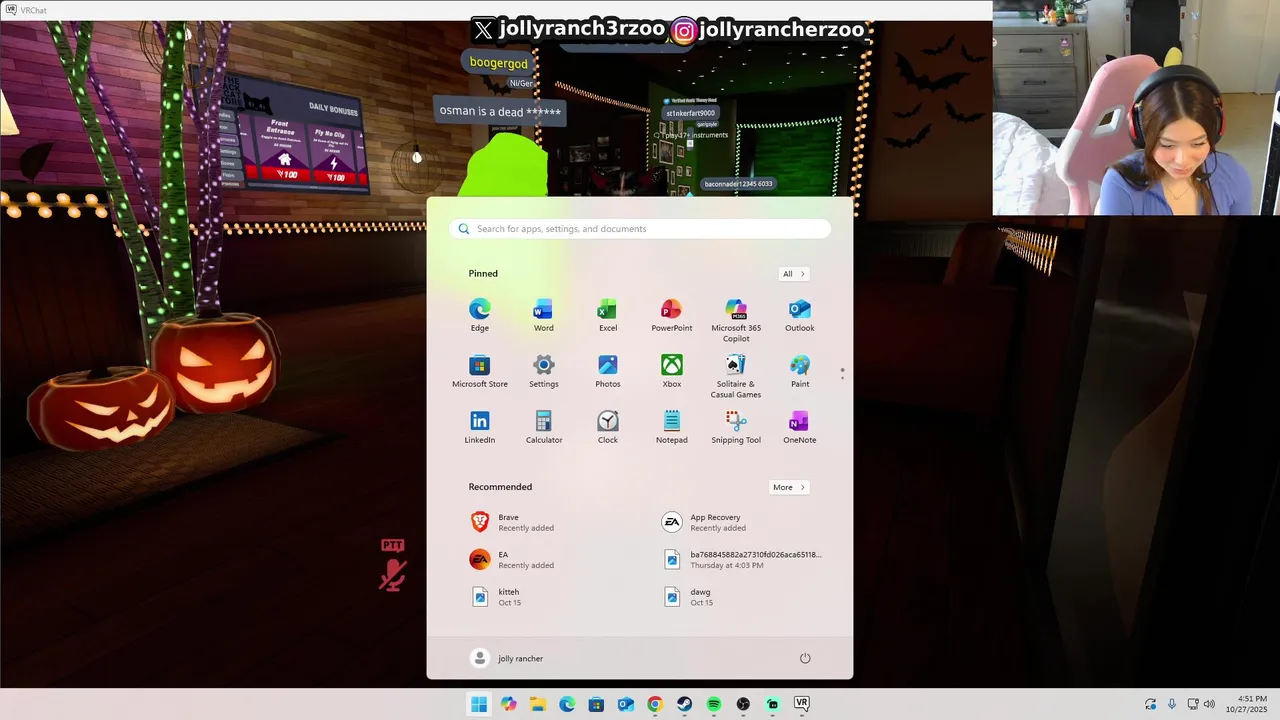Click the taskbar icon left of VRChat

[x=772, y=704]
